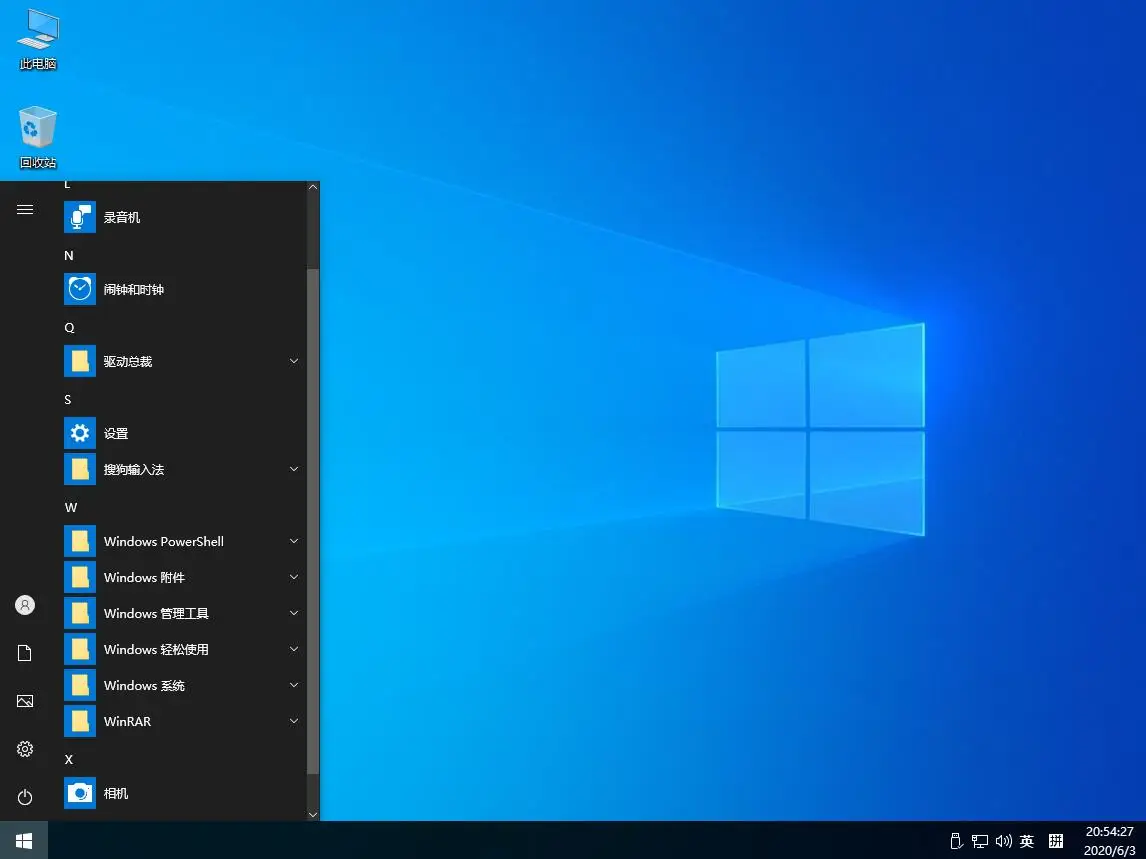This screenshot has height=859, width=1146.
Task: Open the user account icon in Start sidebar
Action: [25, 605]
